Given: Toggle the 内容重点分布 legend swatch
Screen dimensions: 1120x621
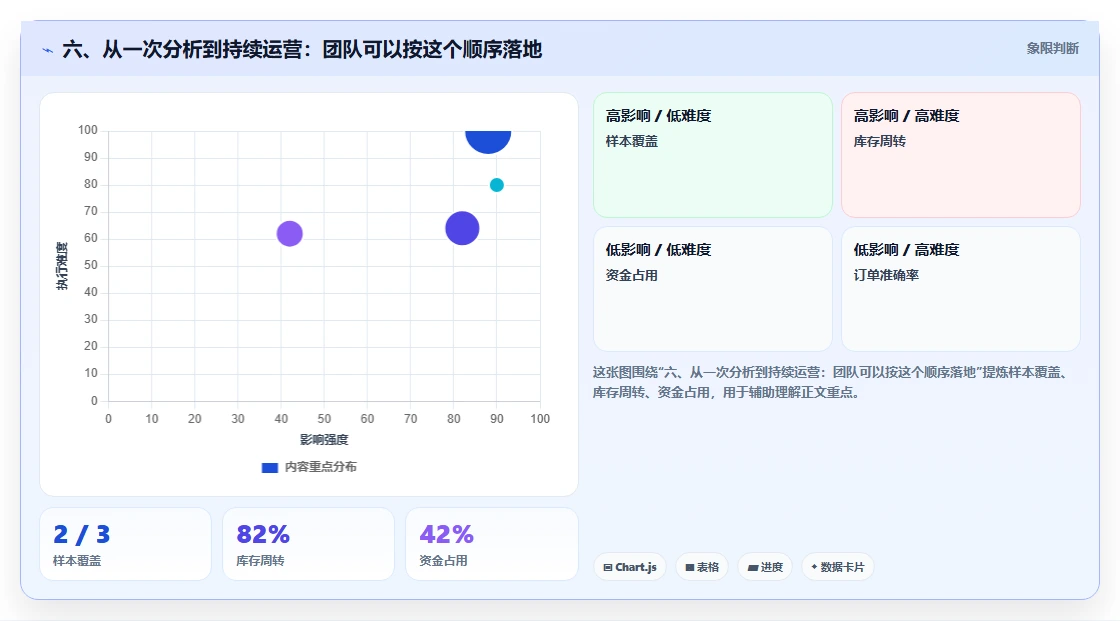Looking at the screenshot, I should point(269,467).
